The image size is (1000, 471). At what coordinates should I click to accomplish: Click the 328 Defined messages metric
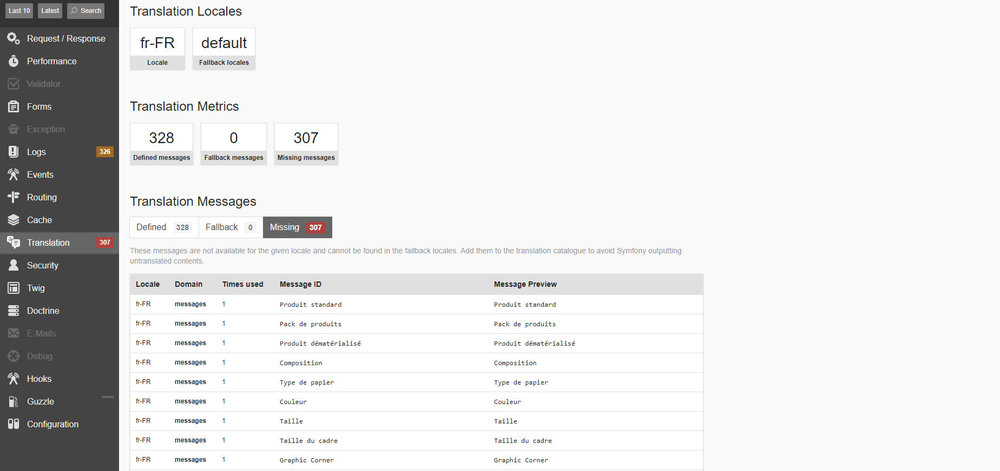pos(161,144)
